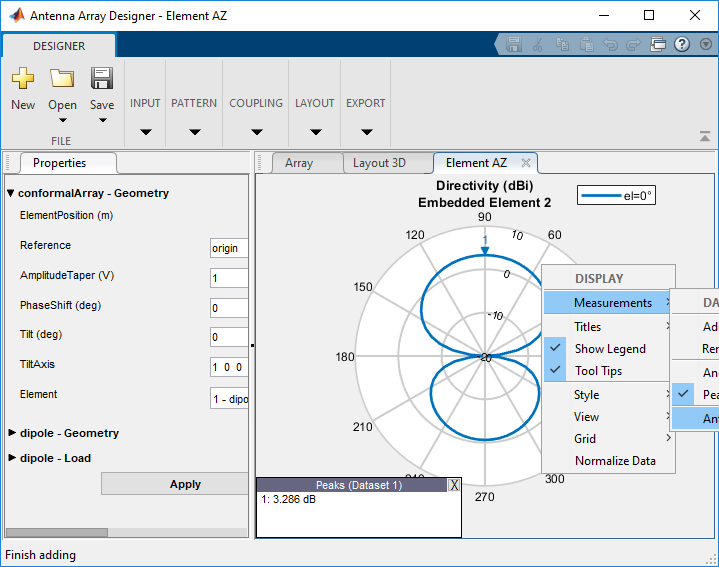Open the EXPORT section dropdown

(x=366, y=132)
